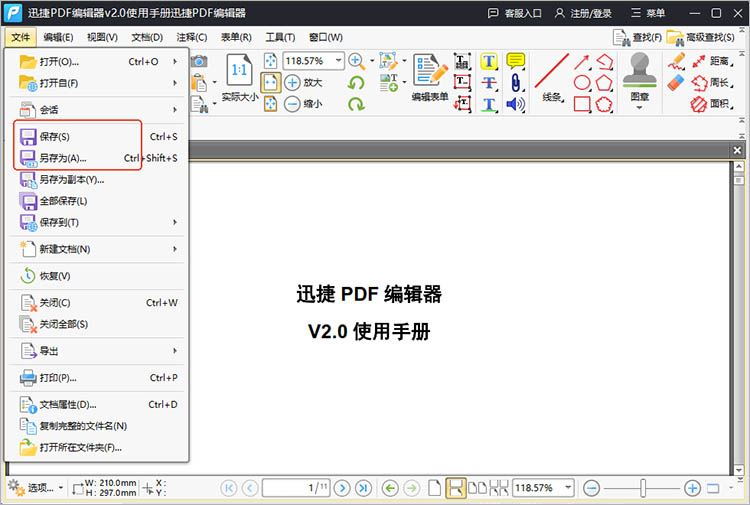Add a yellow sticky note comment

click(515, 61)
